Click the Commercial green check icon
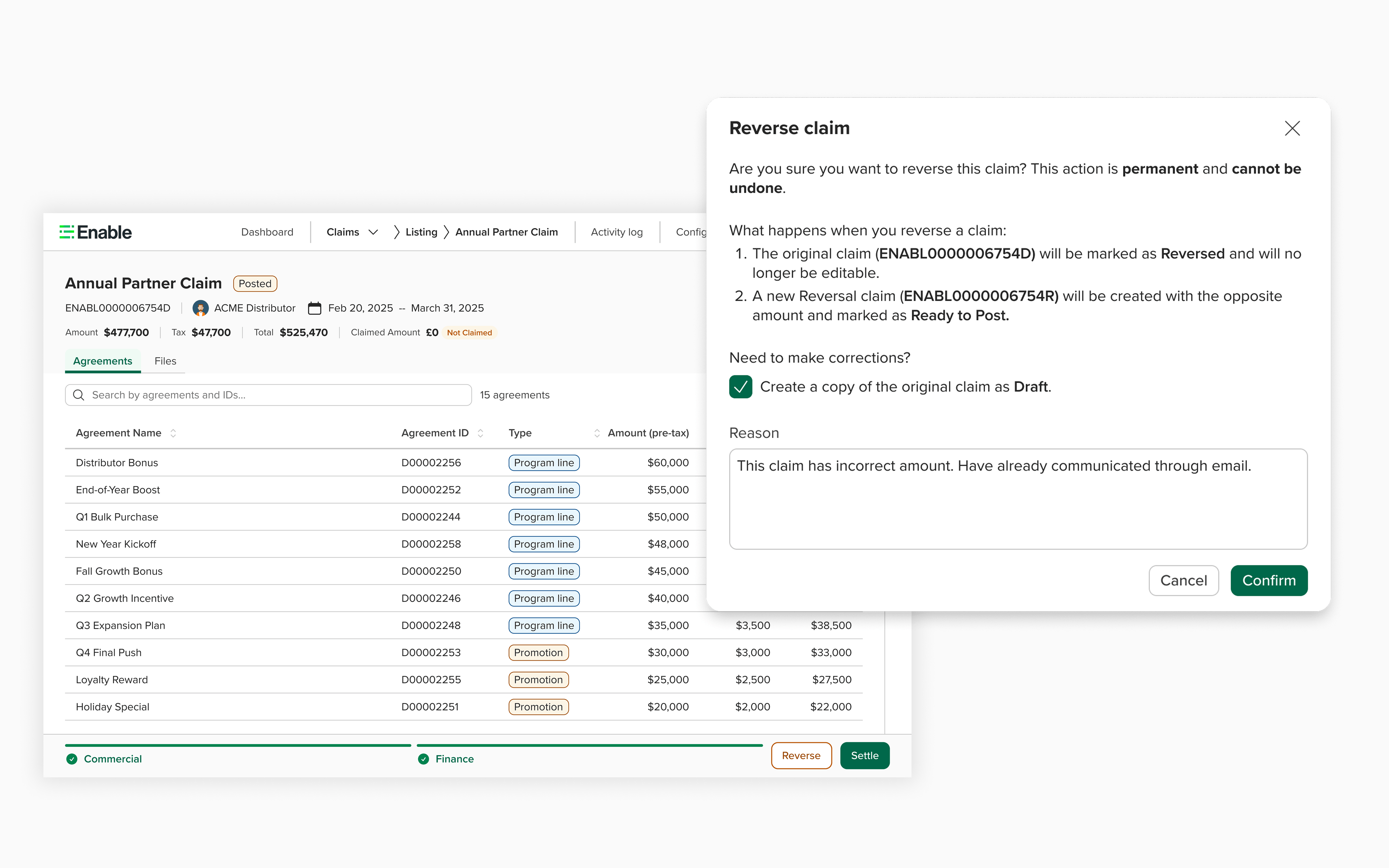1389x868 pixels. click(x=72, y=759)
